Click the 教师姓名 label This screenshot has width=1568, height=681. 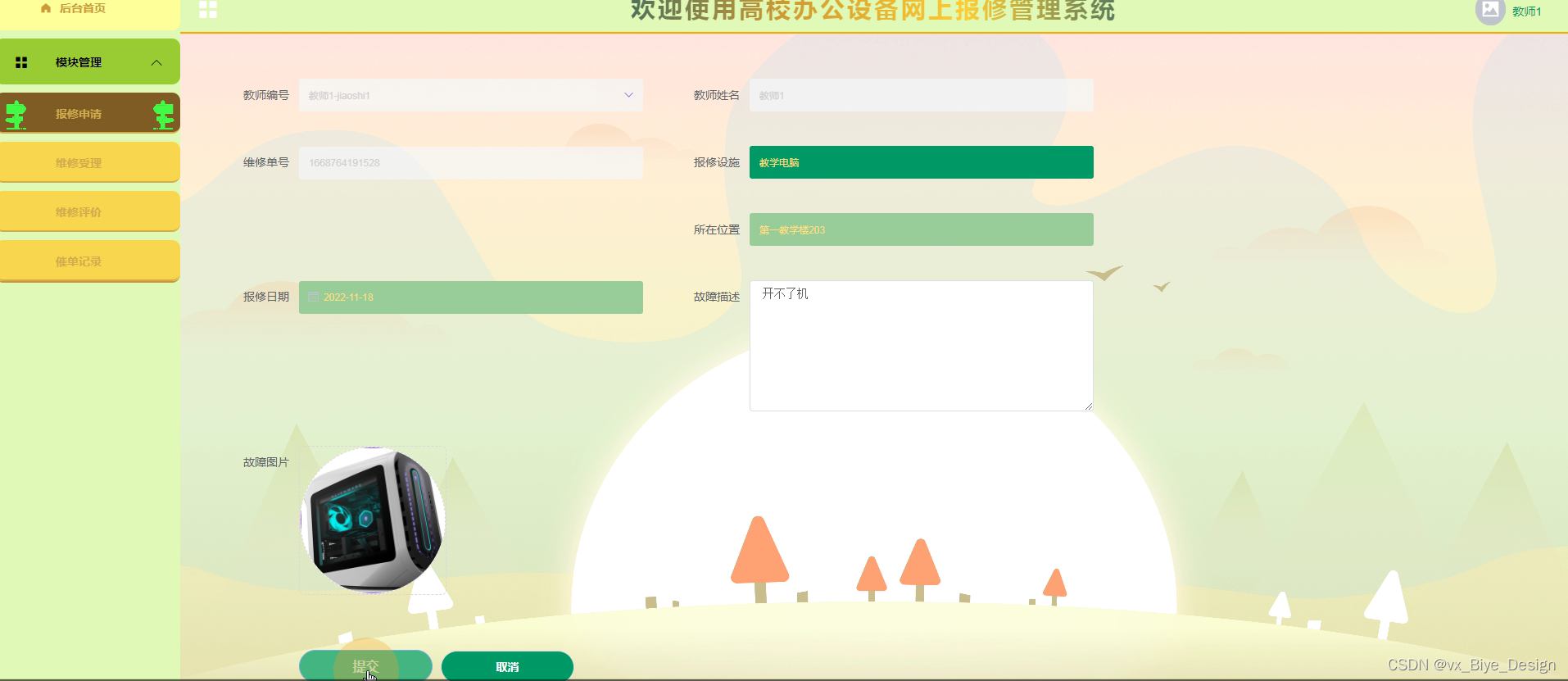click(717, 95)
